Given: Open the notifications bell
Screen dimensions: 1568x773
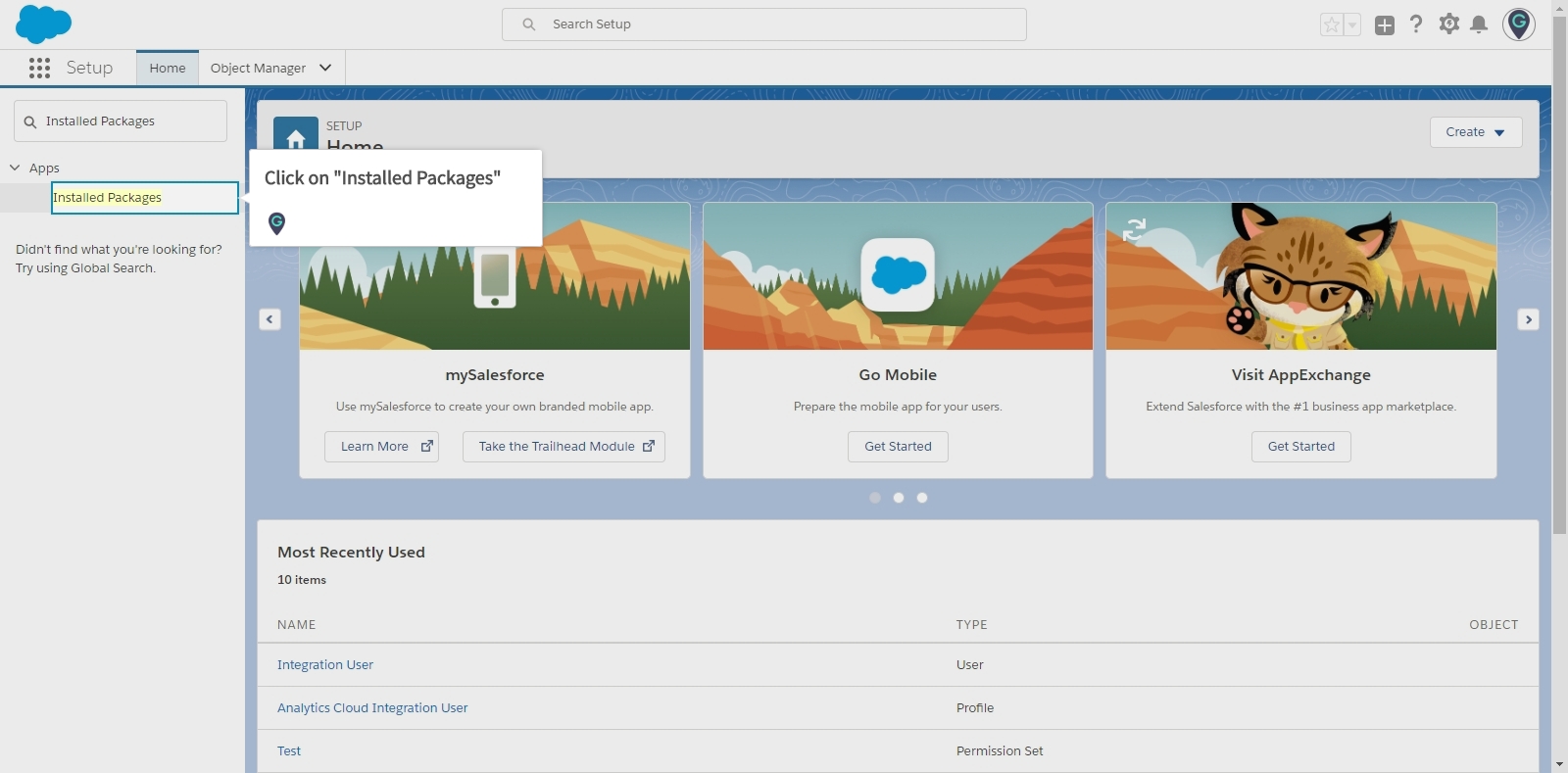Looking at the screenshot, I should click(1480, 24).
